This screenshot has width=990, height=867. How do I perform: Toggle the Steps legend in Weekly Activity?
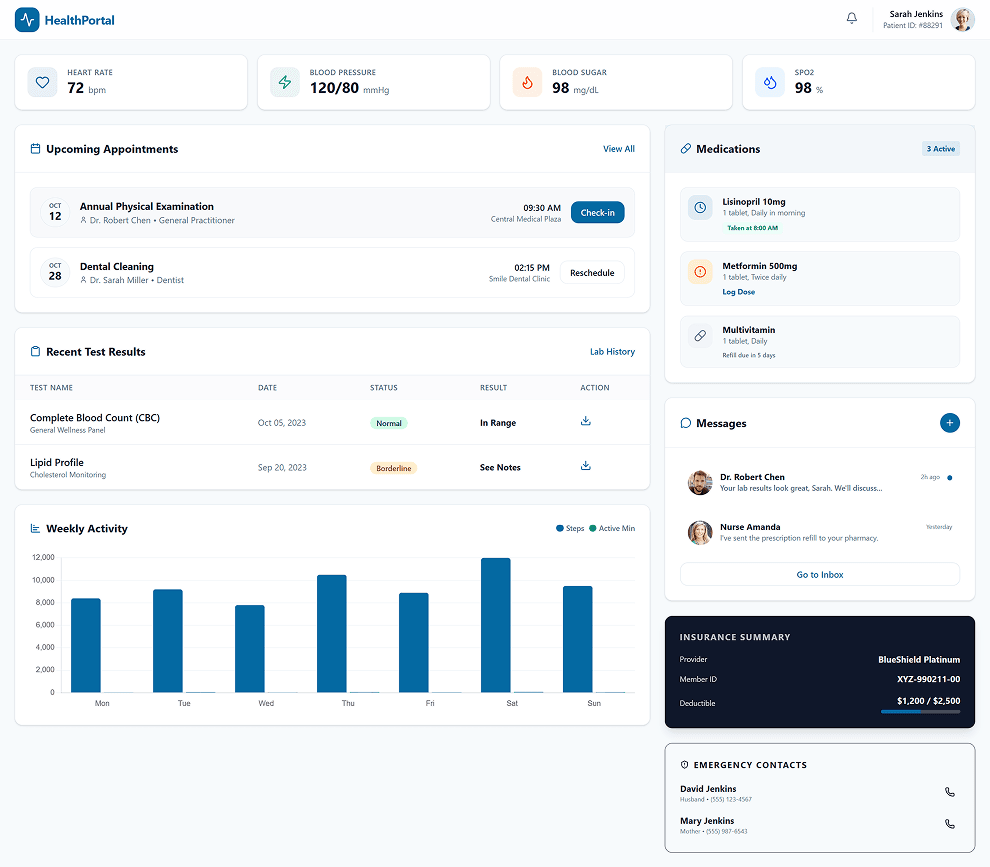(x=570, y=529)
